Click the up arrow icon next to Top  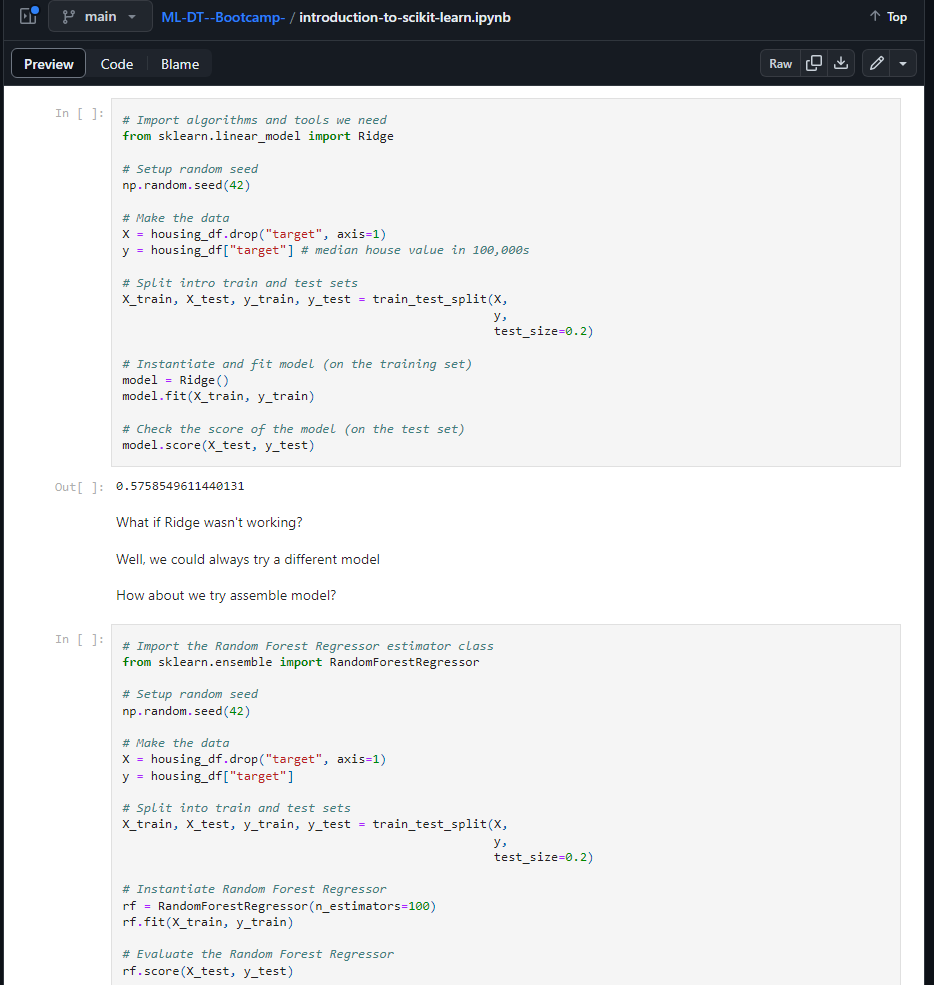875,16
